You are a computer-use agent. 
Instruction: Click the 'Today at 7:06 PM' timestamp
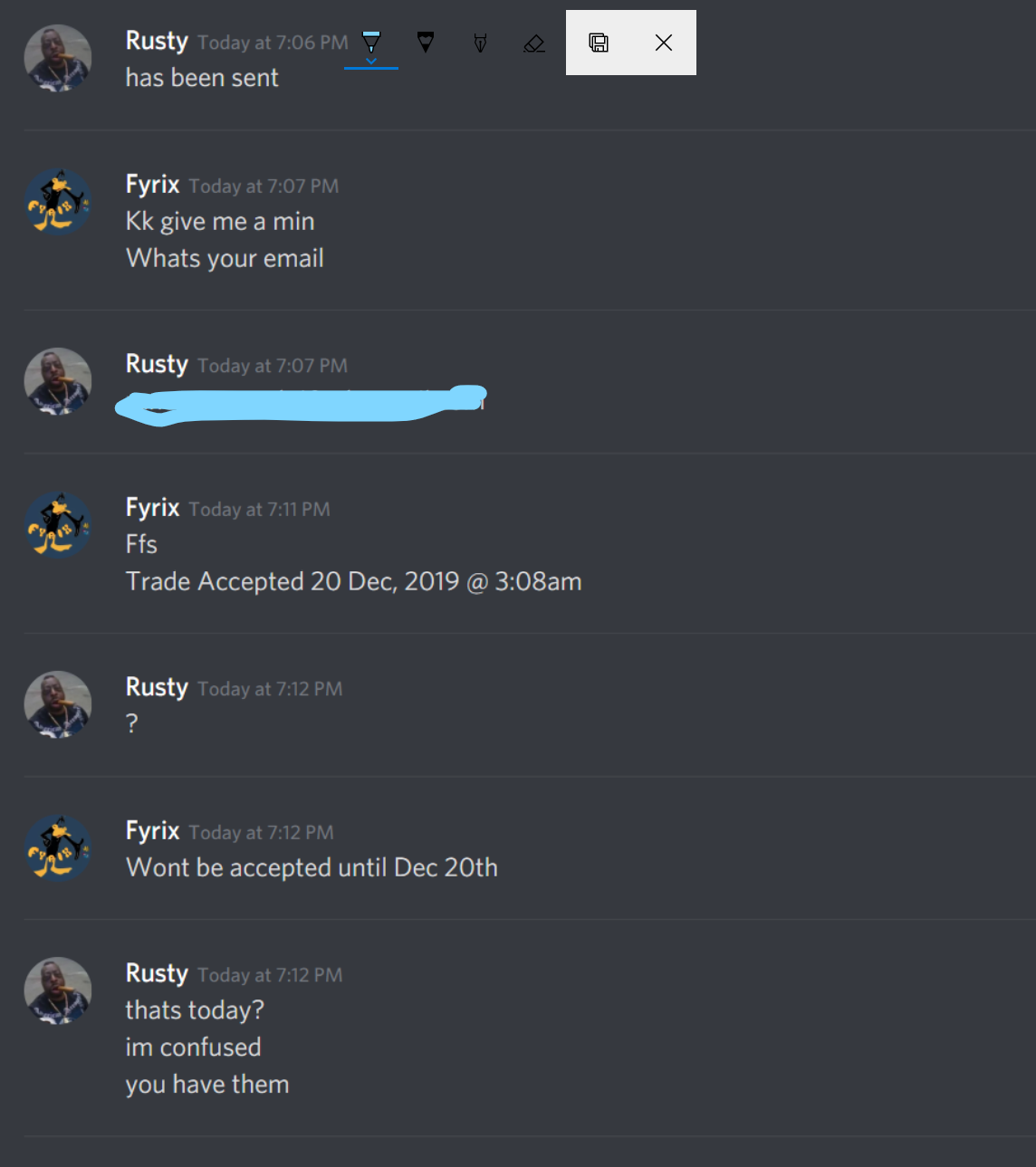[273, 43]
